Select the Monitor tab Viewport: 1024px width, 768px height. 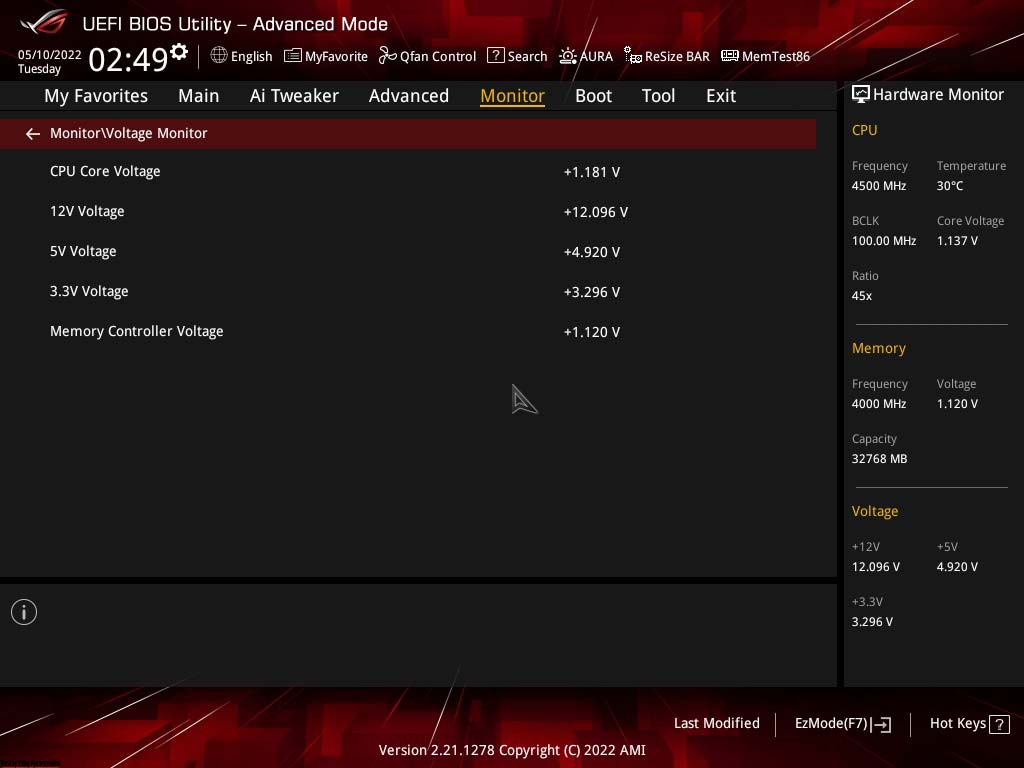point(513,96)
